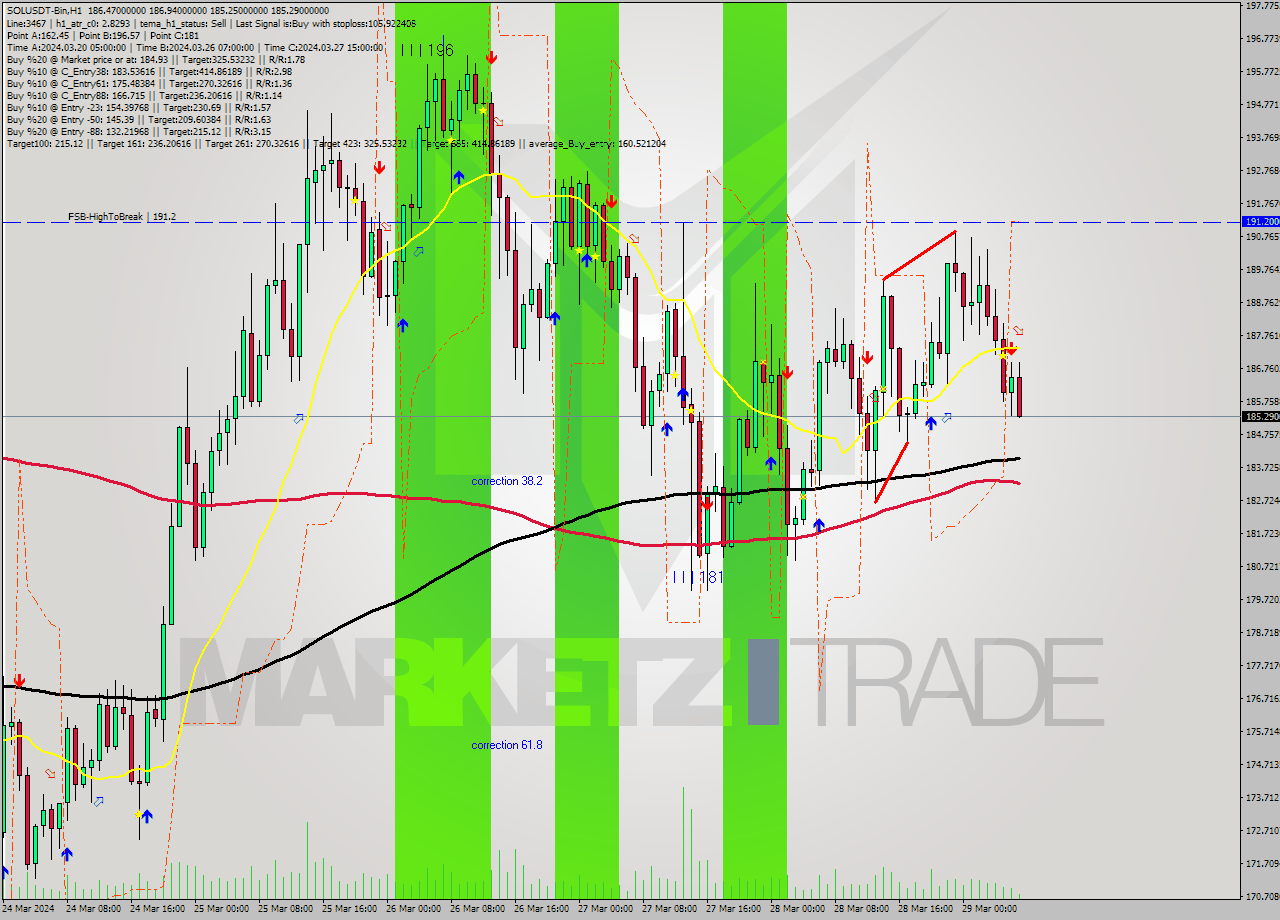The height and width of the screenshot is (920, 1280).
Task: Select the 'Buy %10 @ C_Entry88' line
Action: point(146,95)
